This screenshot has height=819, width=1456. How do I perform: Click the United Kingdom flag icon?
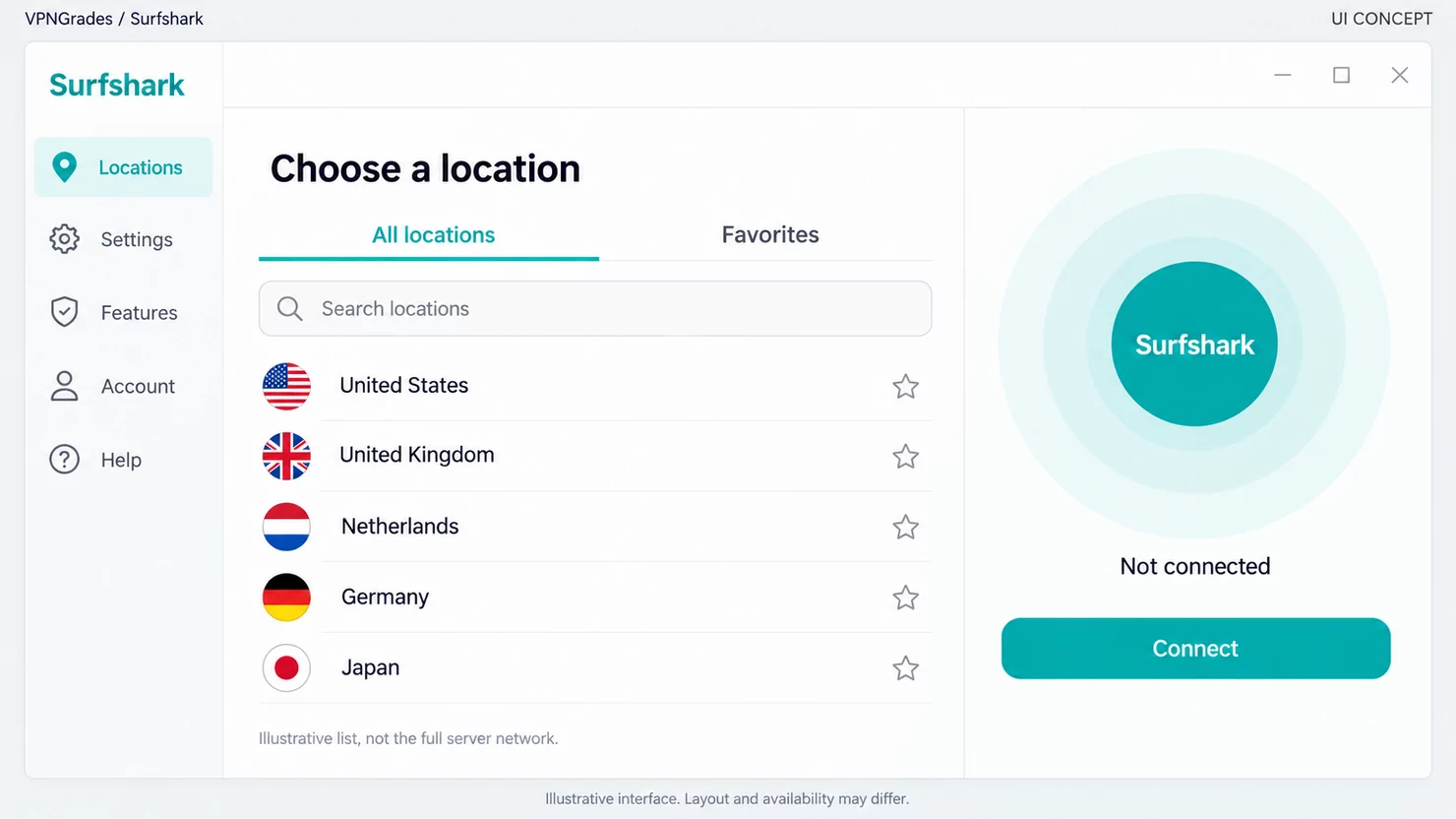[286, 456]
